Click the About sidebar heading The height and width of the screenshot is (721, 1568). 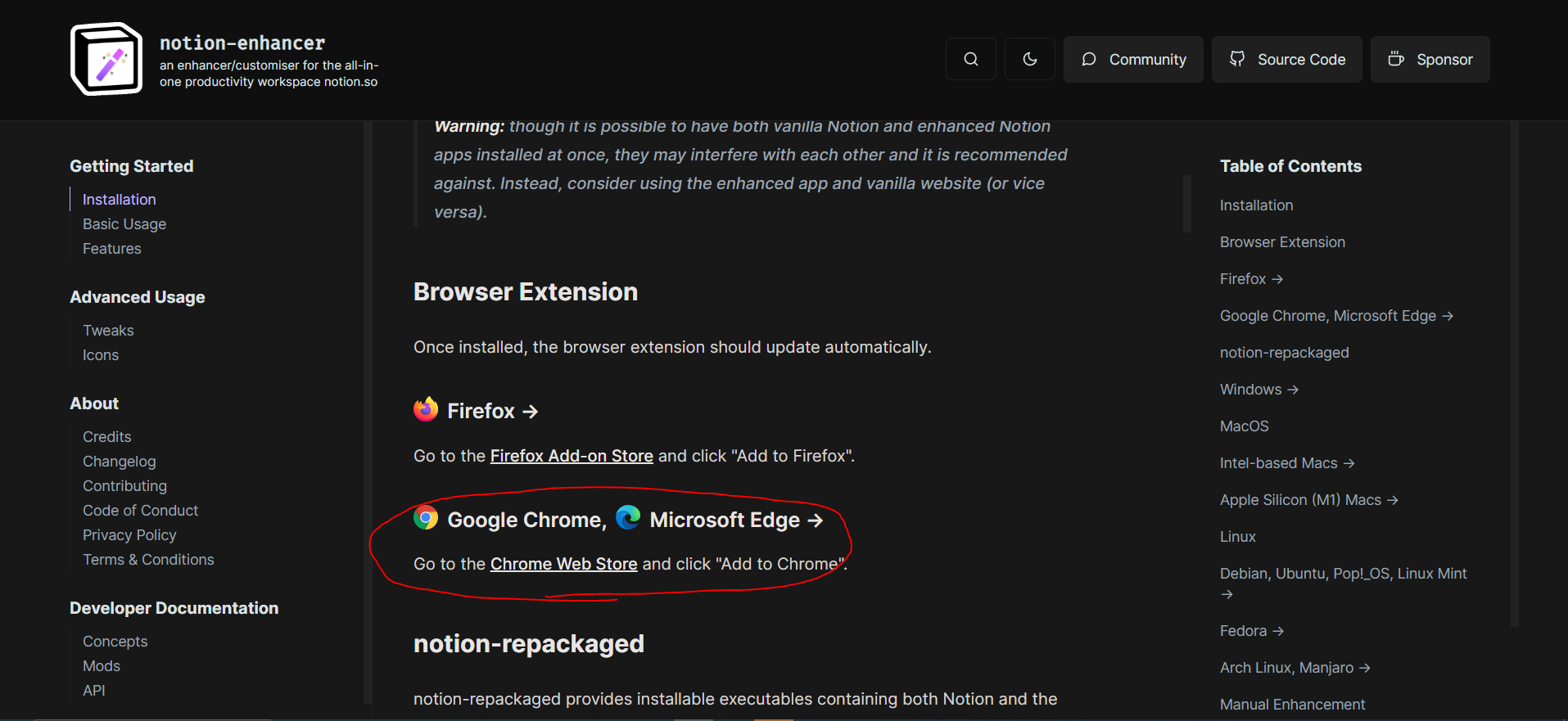(94, 403)
